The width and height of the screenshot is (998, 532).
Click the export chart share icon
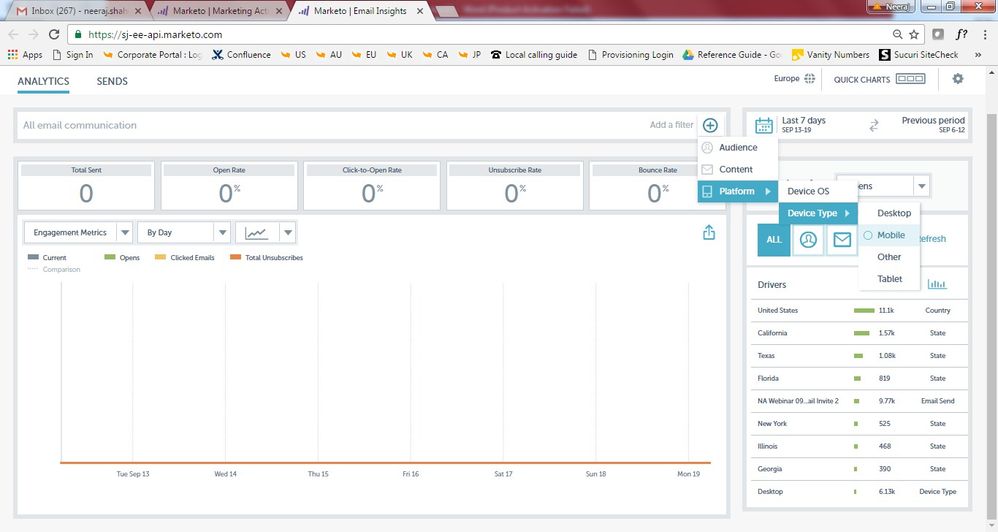[709, 232]
